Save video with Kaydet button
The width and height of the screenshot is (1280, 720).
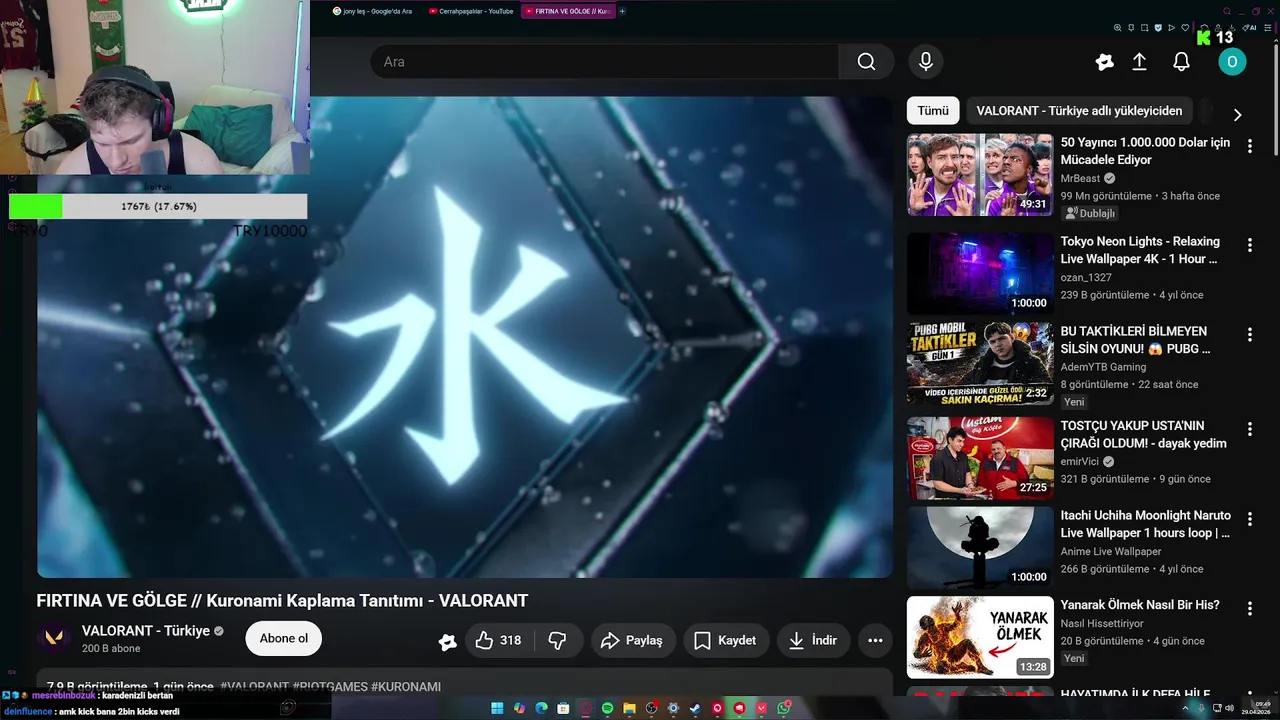pyautogui.click(x=726, y=640)
